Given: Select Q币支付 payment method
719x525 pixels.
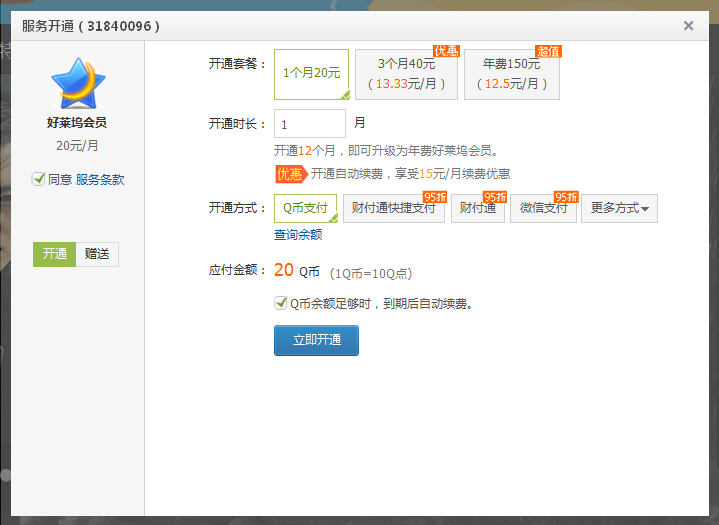Looking at the screenshot, I should tap(305, 208).
